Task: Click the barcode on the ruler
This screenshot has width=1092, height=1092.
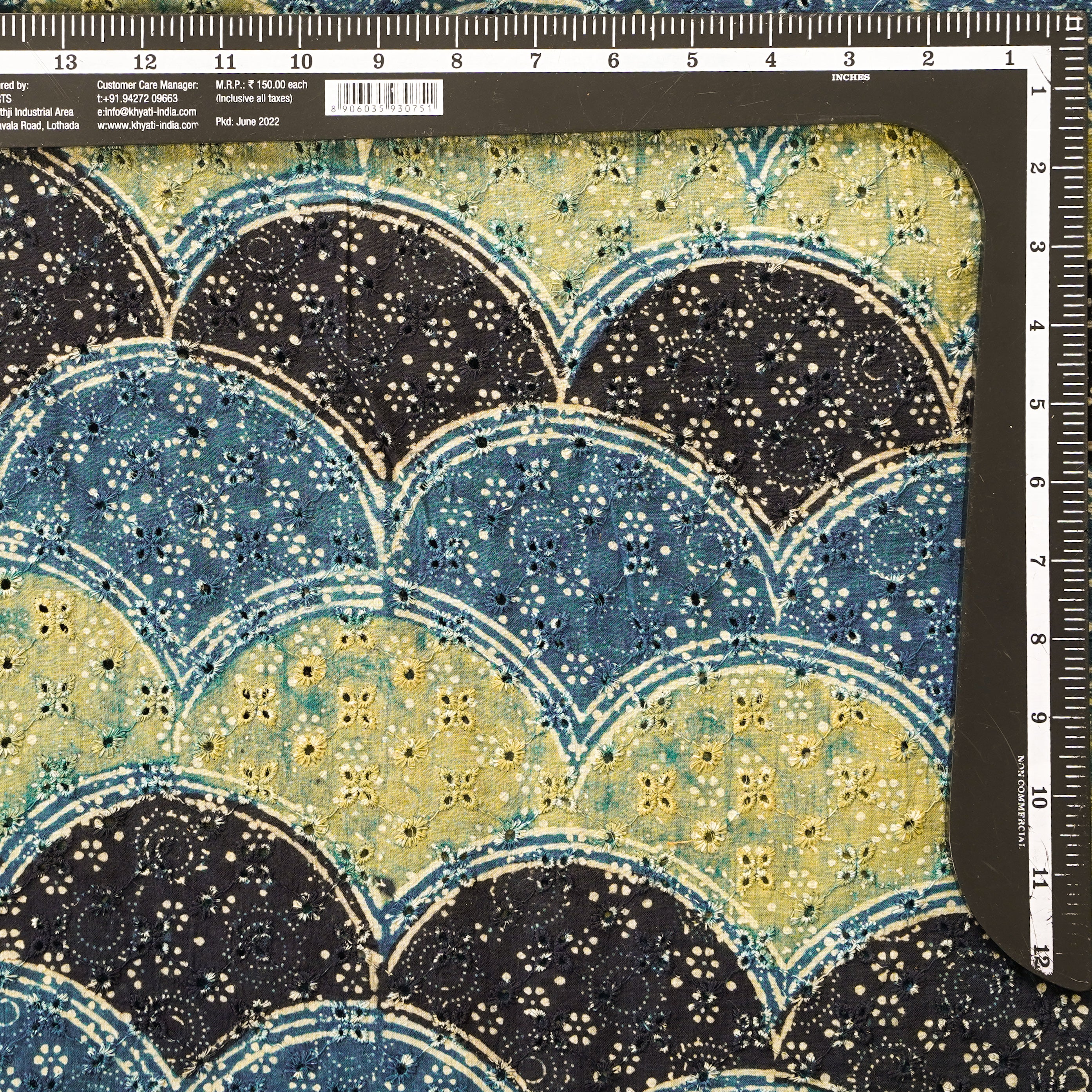Action: [x=384, y=97]
